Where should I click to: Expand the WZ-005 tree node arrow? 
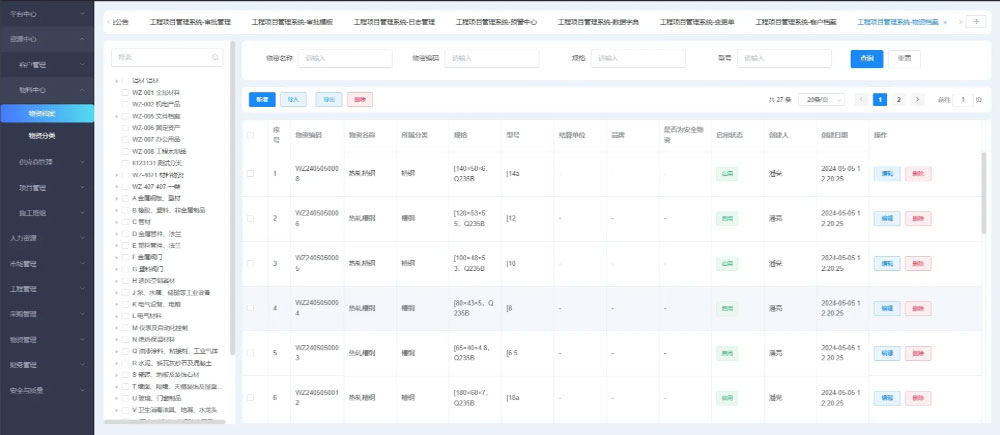coord(115,116)
